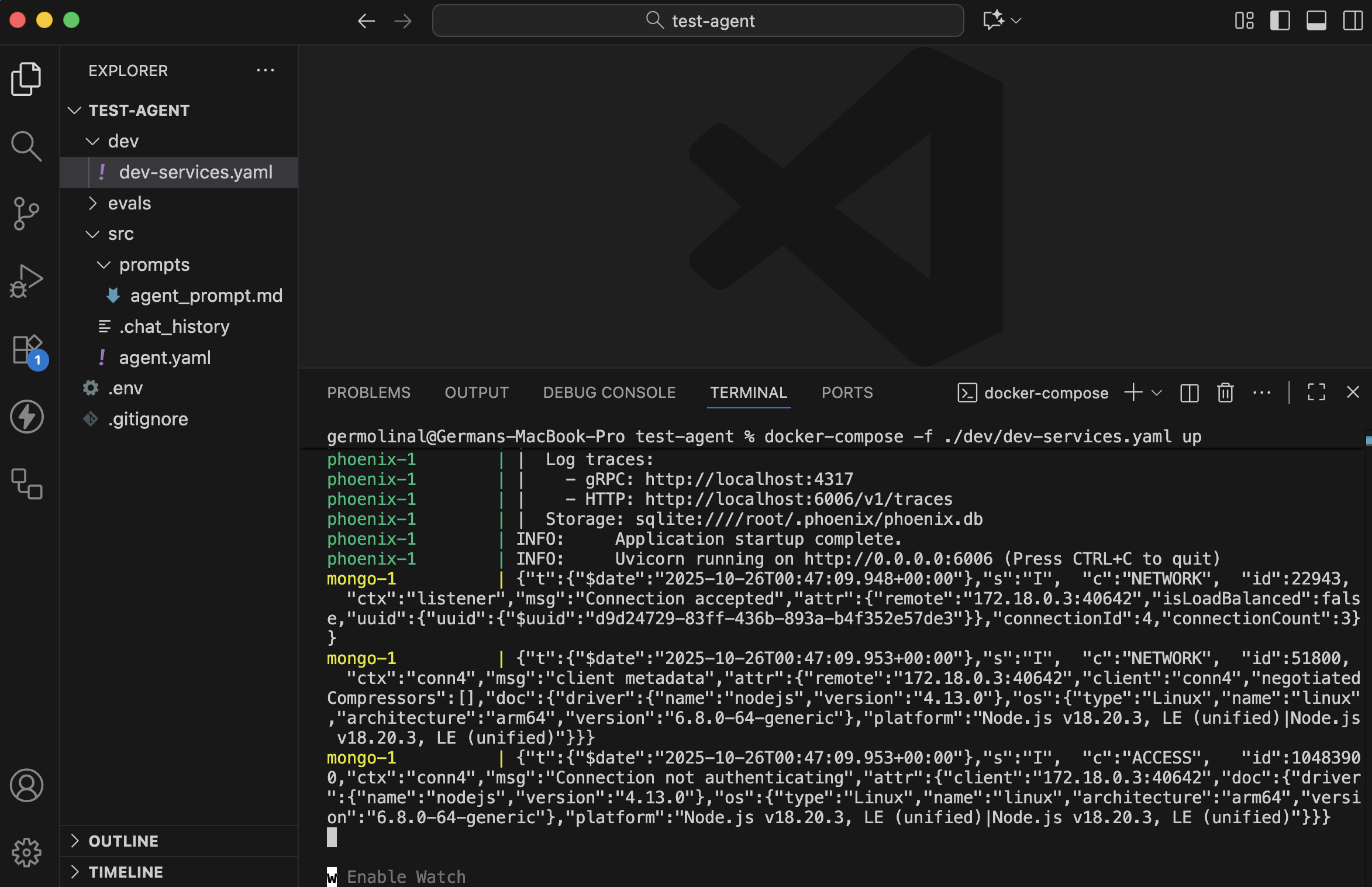Open the PORTS tab
Image resolution: width=1372 pixels, height=887 pixels.
pyautogui.click(x=847, y=393)
